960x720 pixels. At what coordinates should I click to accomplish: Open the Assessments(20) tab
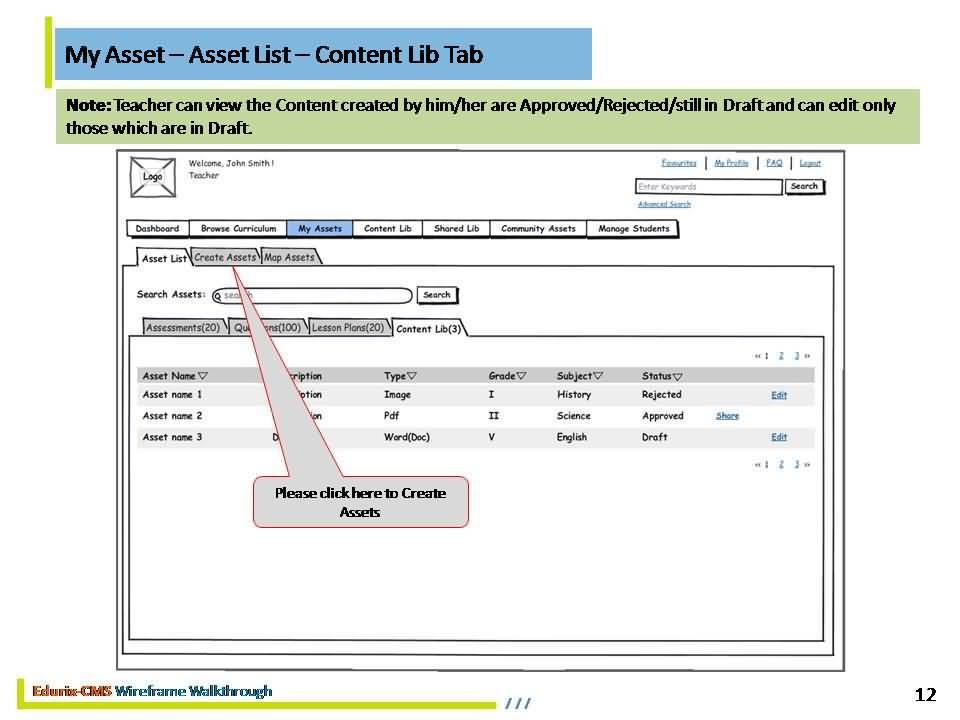point(183,328)
